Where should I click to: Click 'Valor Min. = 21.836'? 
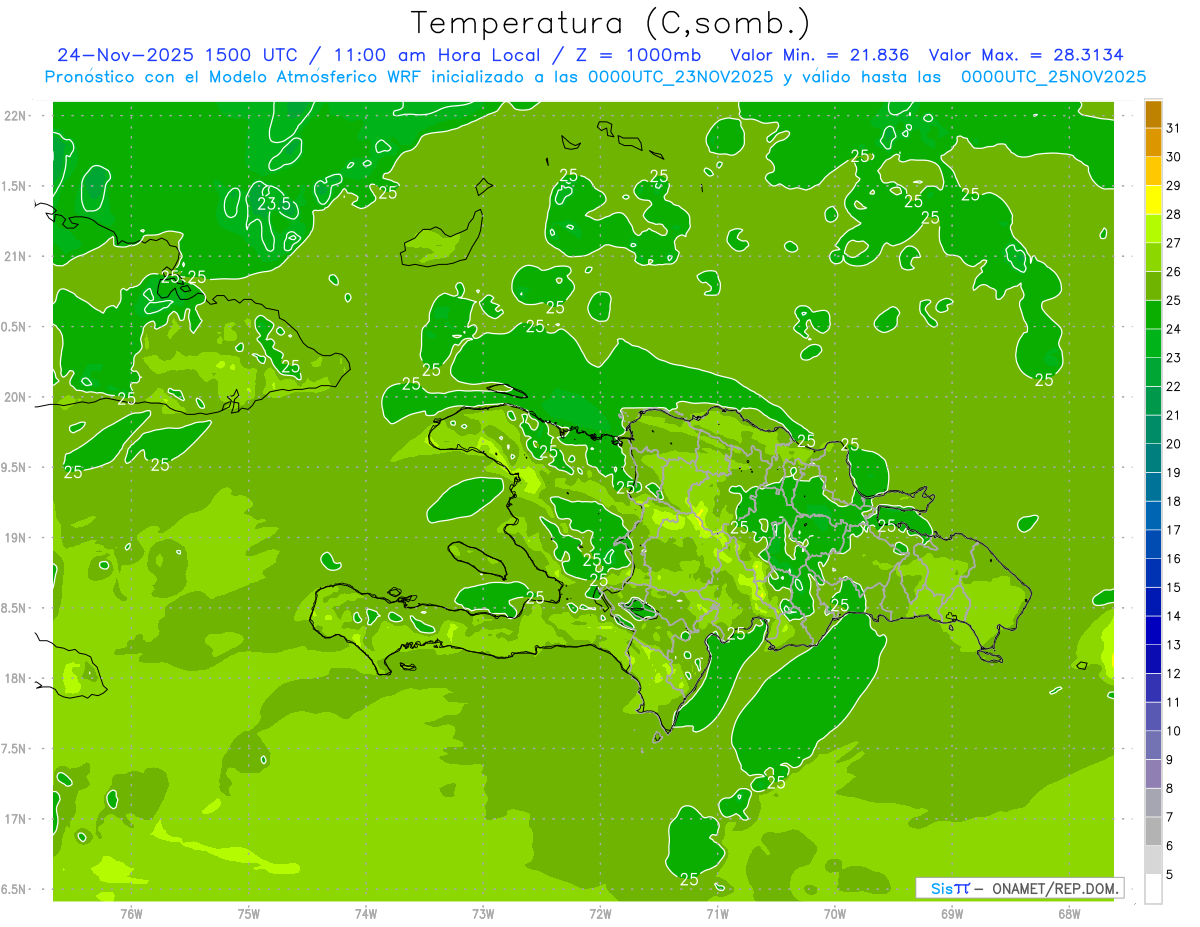click(x=820, y=55)
